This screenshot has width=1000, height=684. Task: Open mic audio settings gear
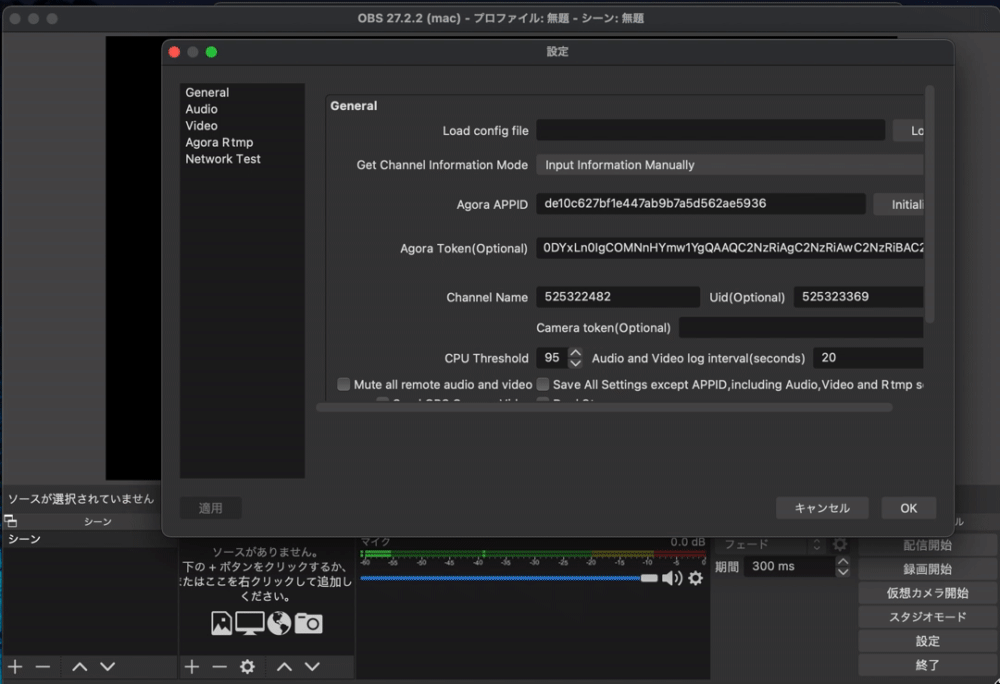tap(695, 578)
